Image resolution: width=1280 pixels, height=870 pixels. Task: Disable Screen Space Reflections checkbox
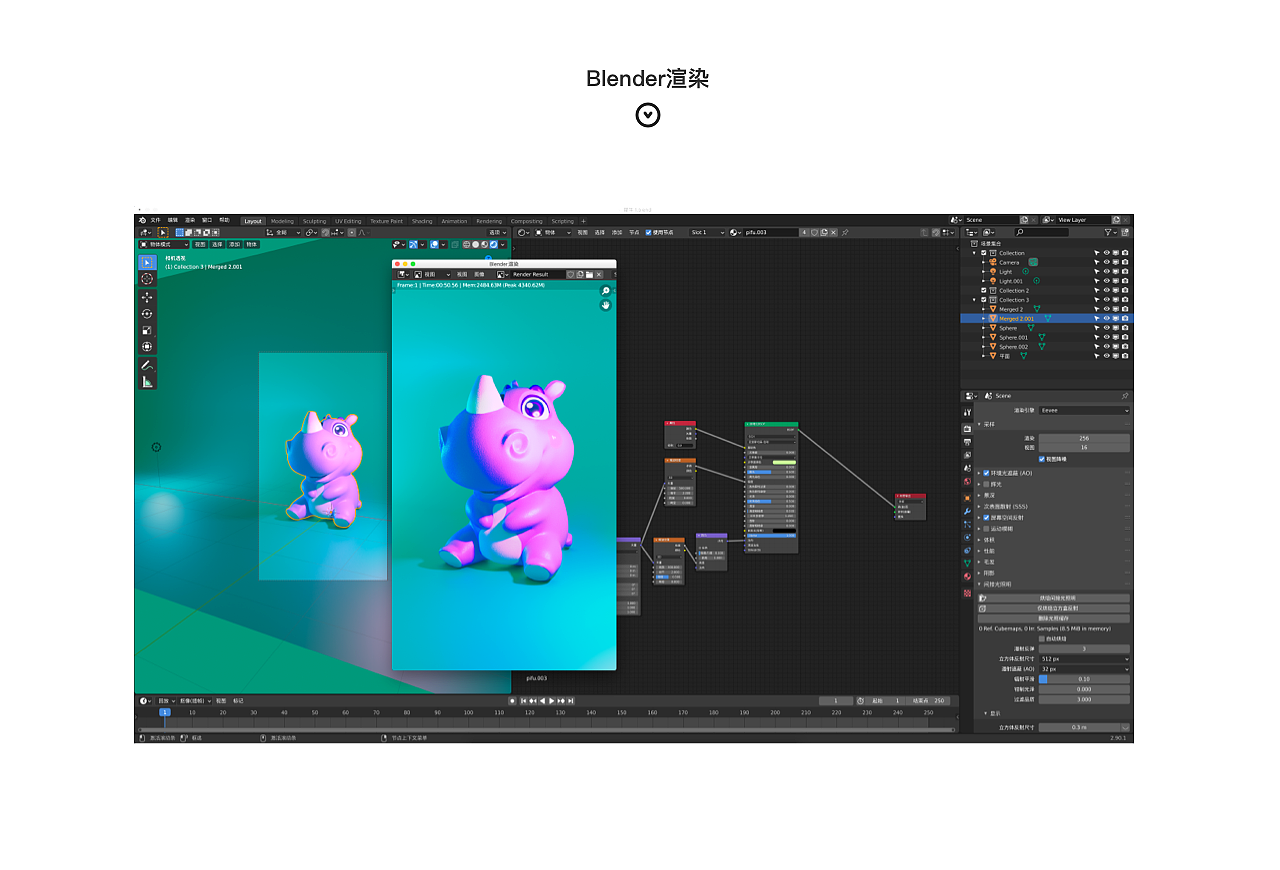(986, 517)
